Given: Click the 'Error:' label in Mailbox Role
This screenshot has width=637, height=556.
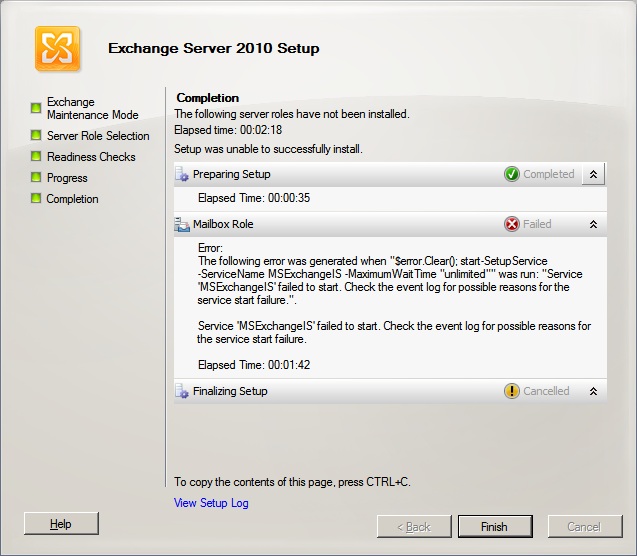Looking at the screenshot, I should click(210, 248).
